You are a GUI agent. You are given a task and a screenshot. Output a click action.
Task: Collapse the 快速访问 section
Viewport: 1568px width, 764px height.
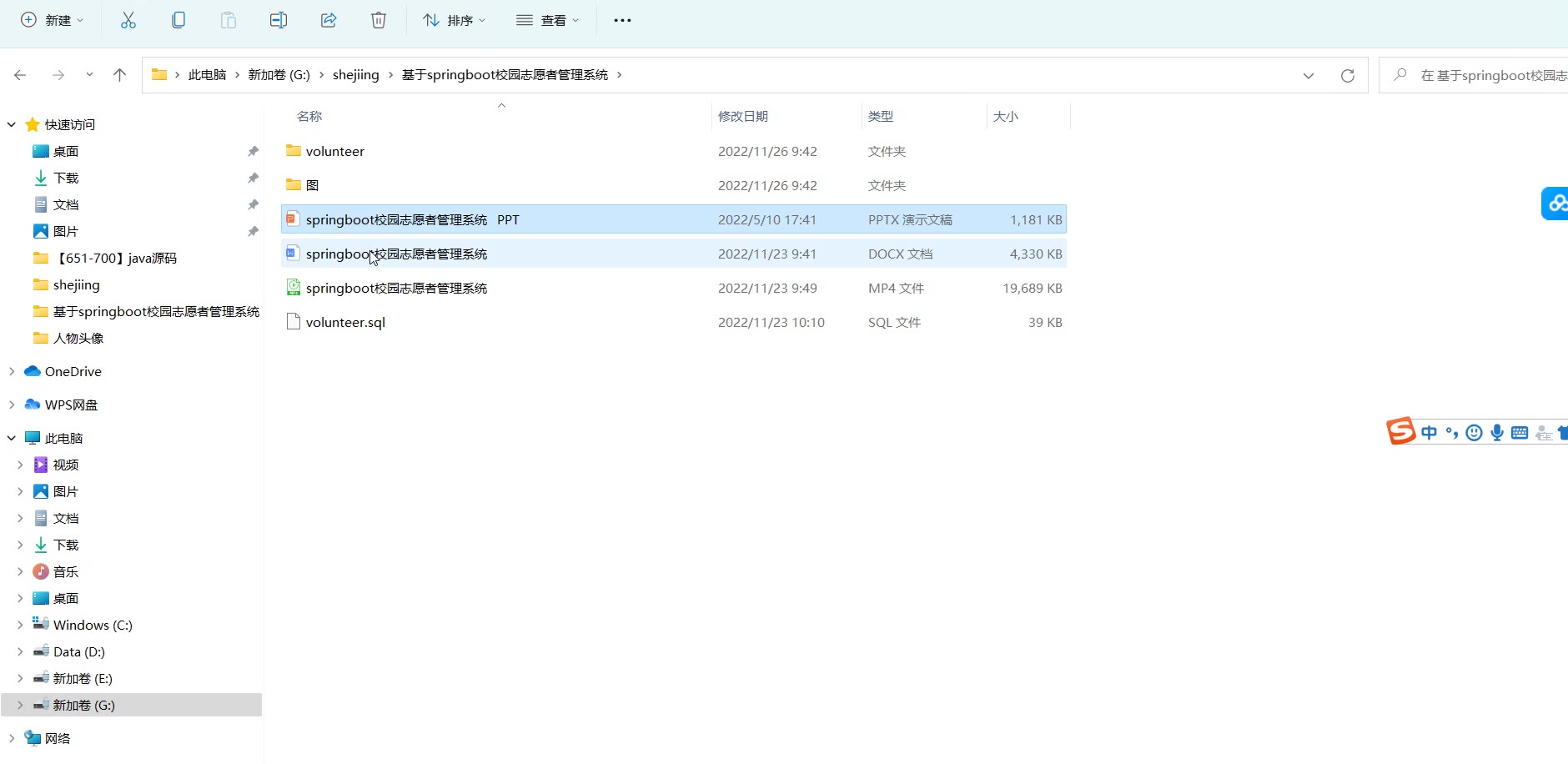(x=12, y=124)
